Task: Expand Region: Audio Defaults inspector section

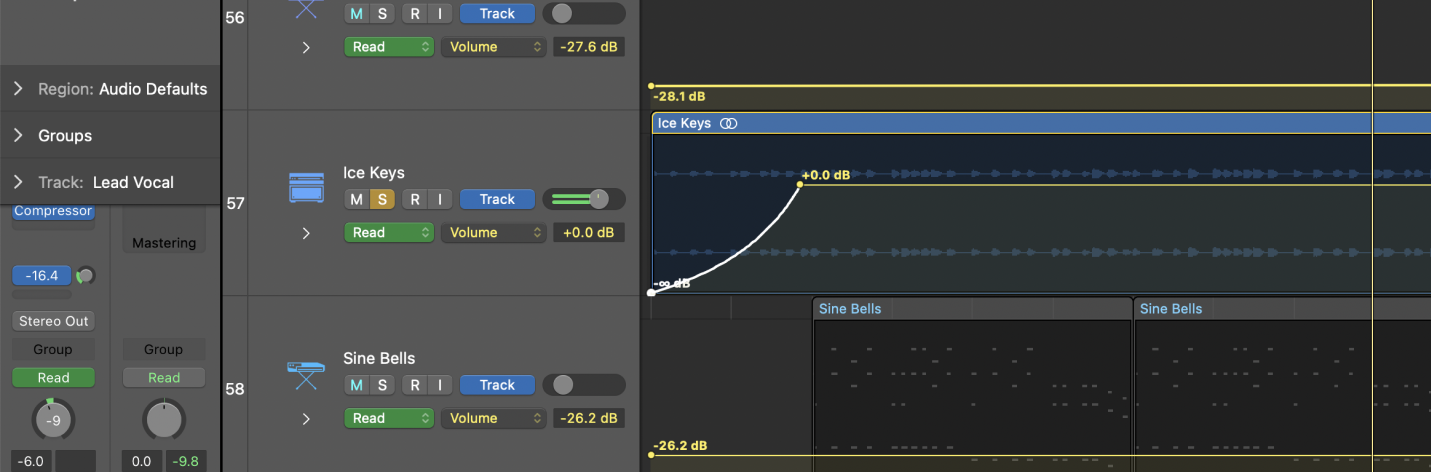Action: (18, 89)
